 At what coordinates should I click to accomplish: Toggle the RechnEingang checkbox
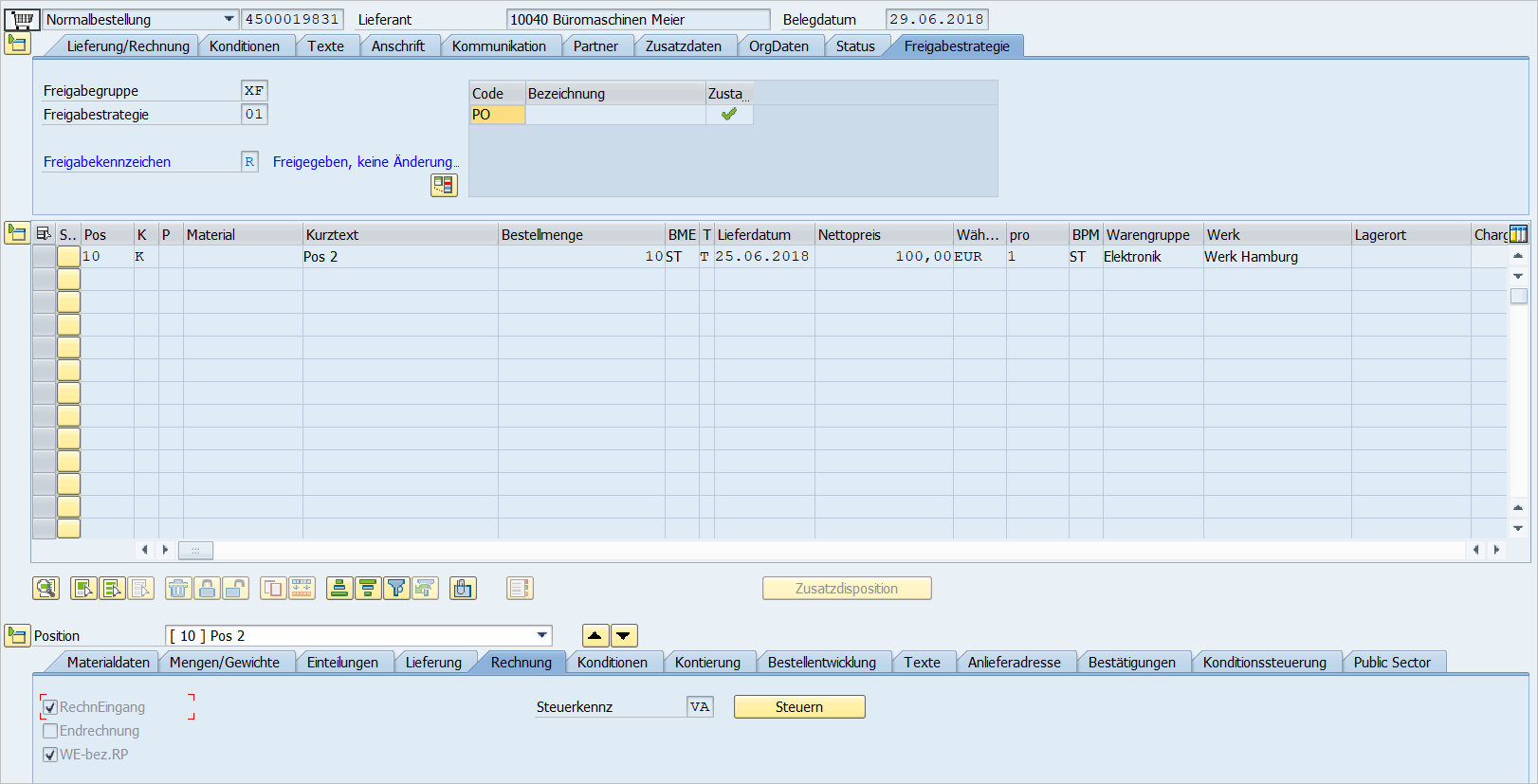(x=51, y=707)
